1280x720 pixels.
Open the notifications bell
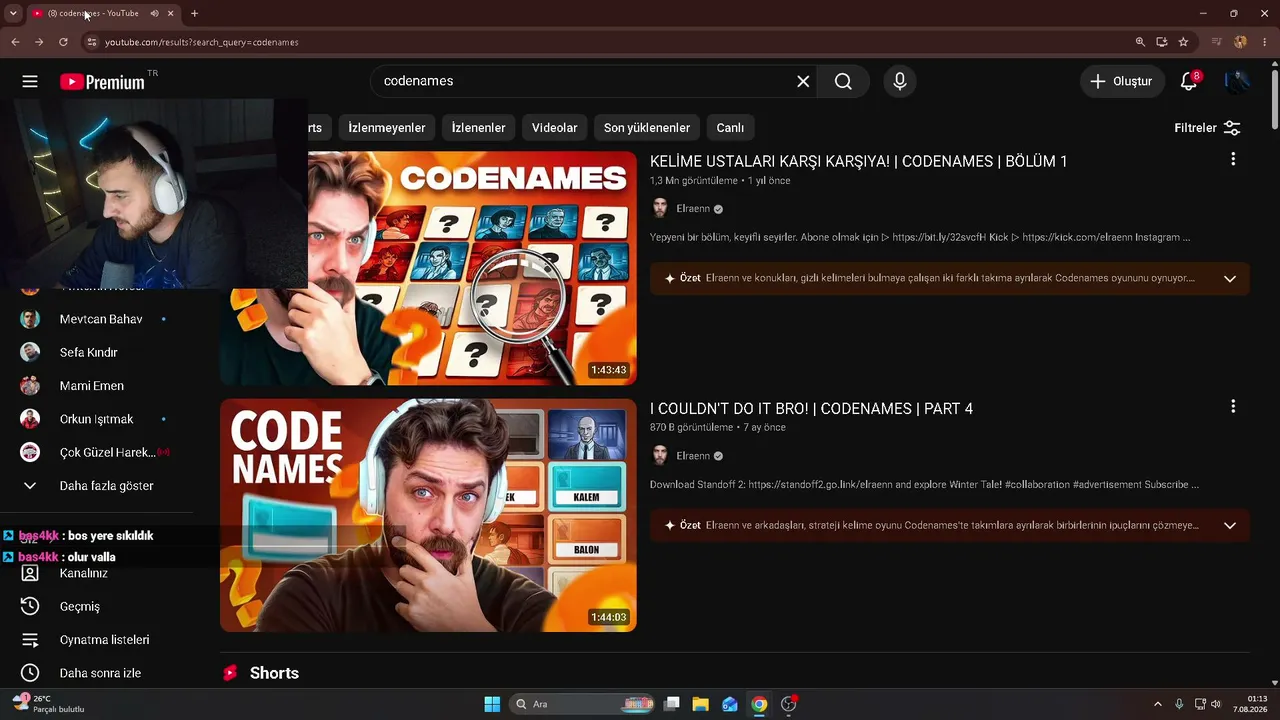tap(1189, 81)
